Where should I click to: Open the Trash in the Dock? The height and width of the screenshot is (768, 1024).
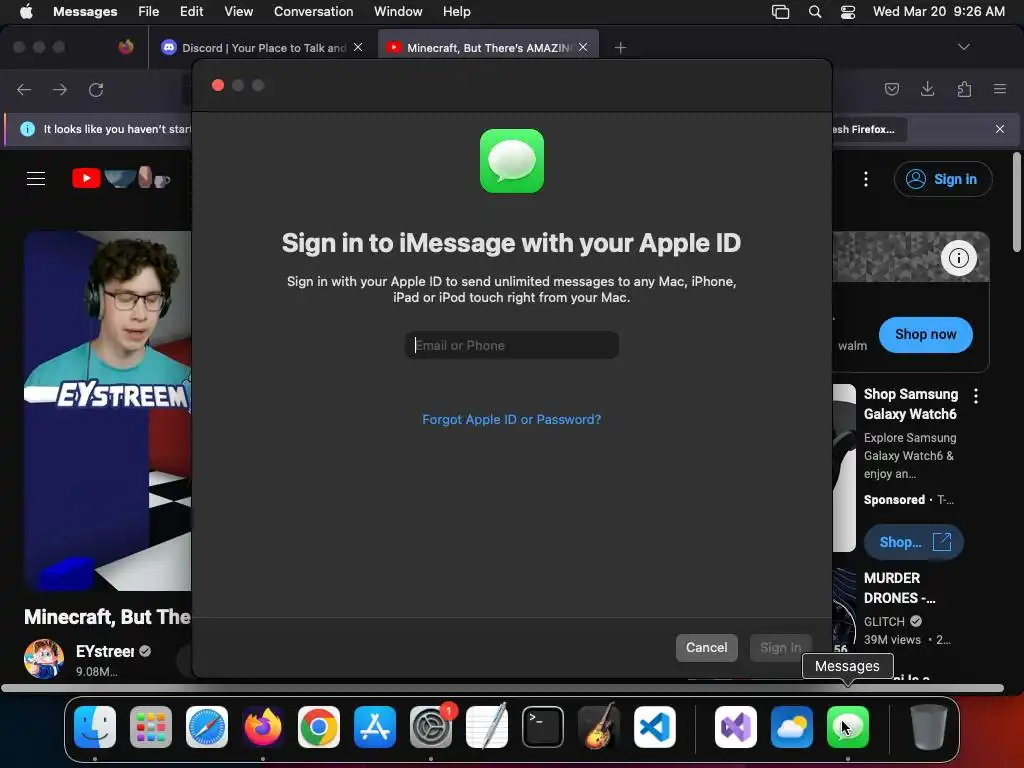929,727
